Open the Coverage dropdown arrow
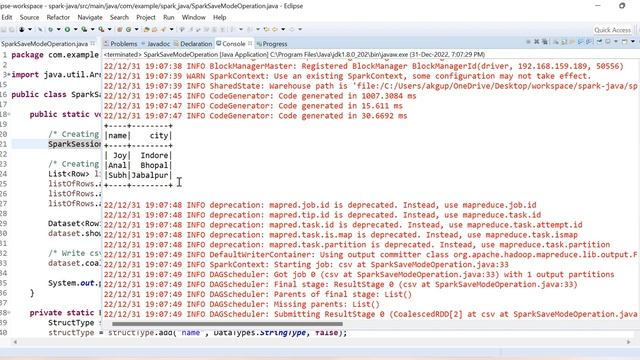 [x=93, y=29]
